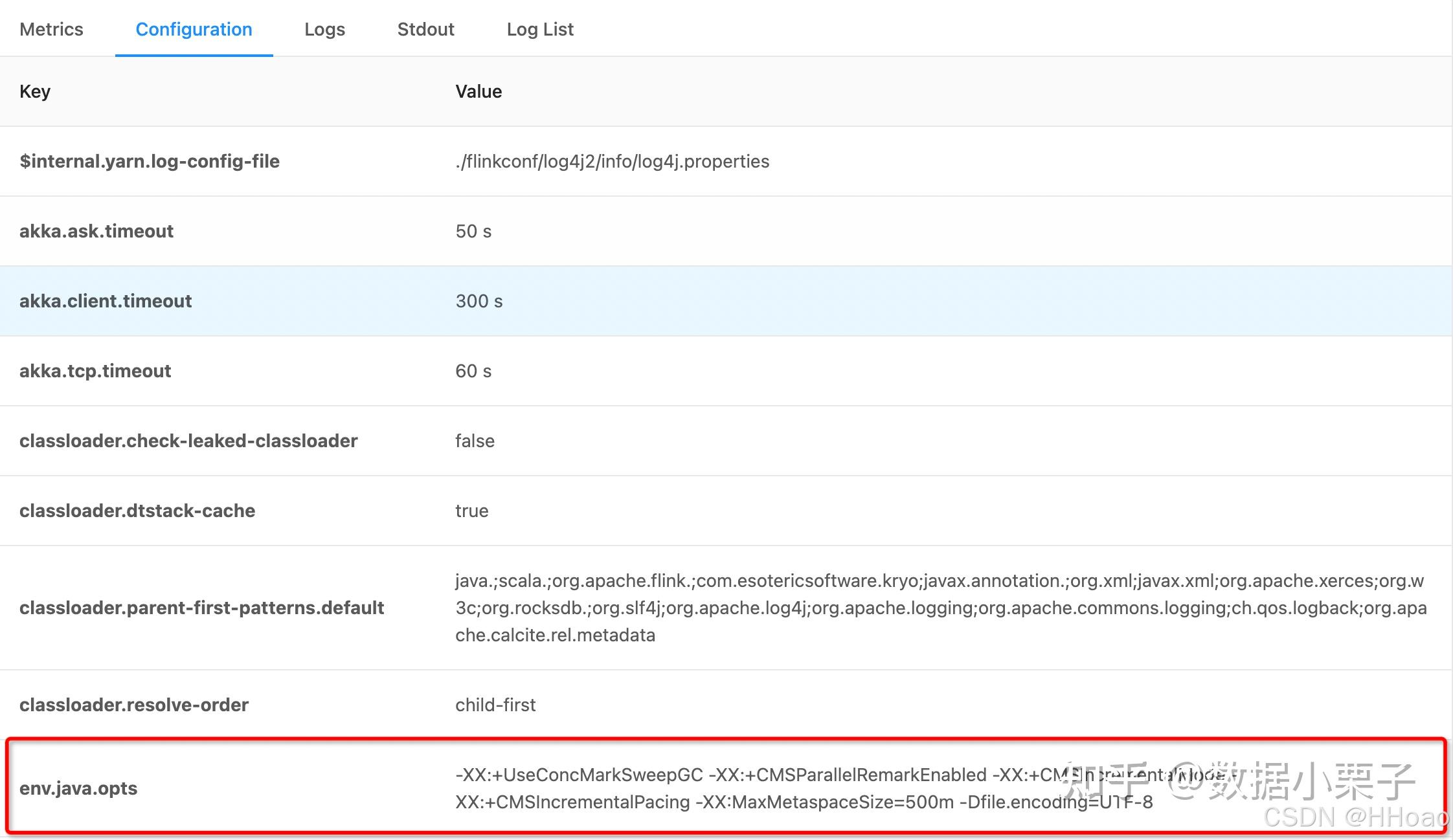
Task: Select the Configuration tab
Action: click(194, 28)
